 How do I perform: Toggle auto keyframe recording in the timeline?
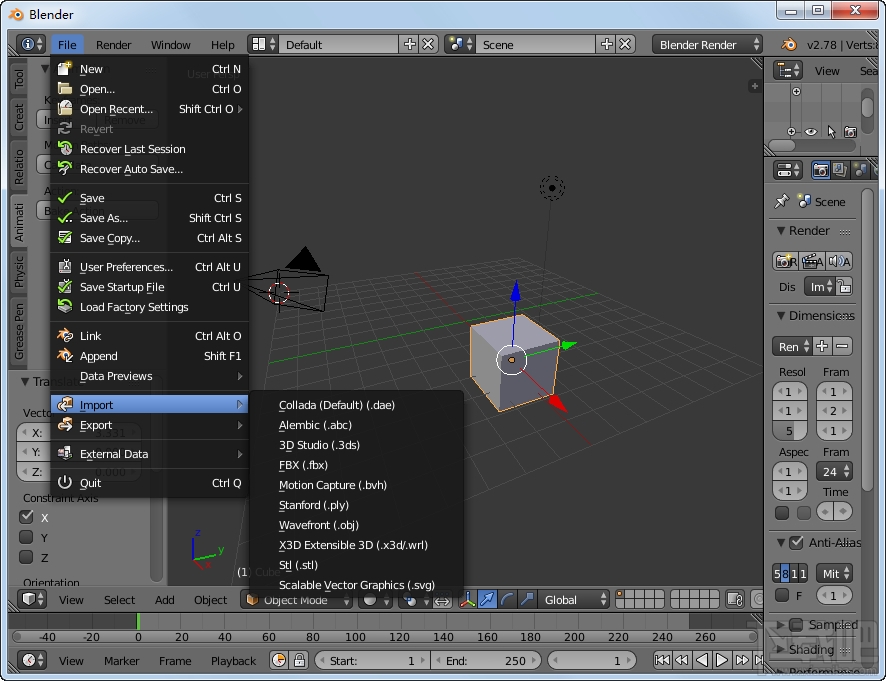pyautogui.click(x=280, y=660)
